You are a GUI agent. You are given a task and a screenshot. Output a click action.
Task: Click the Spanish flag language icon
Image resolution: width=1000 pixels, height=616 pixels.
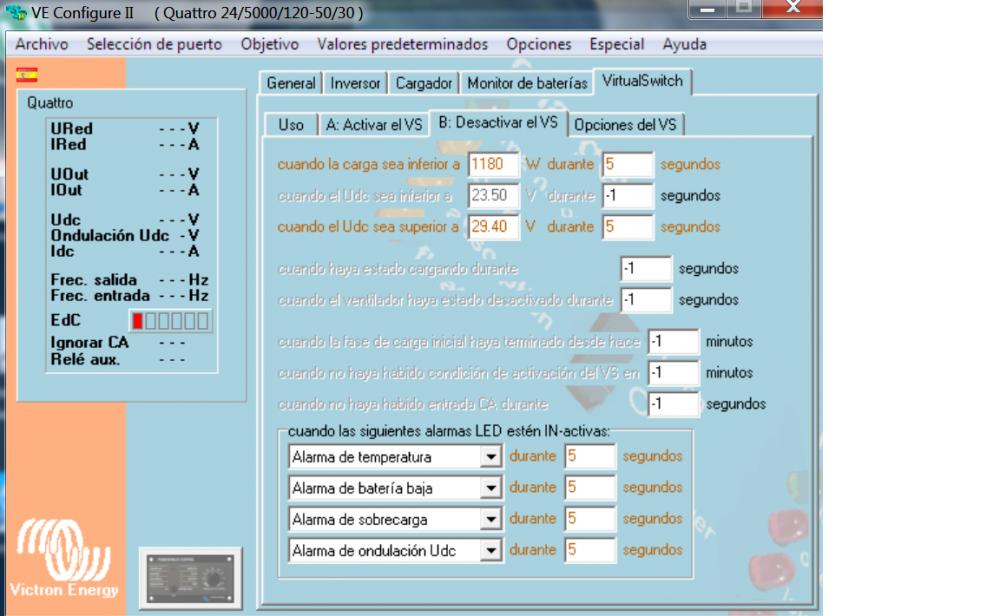(27, 75)
